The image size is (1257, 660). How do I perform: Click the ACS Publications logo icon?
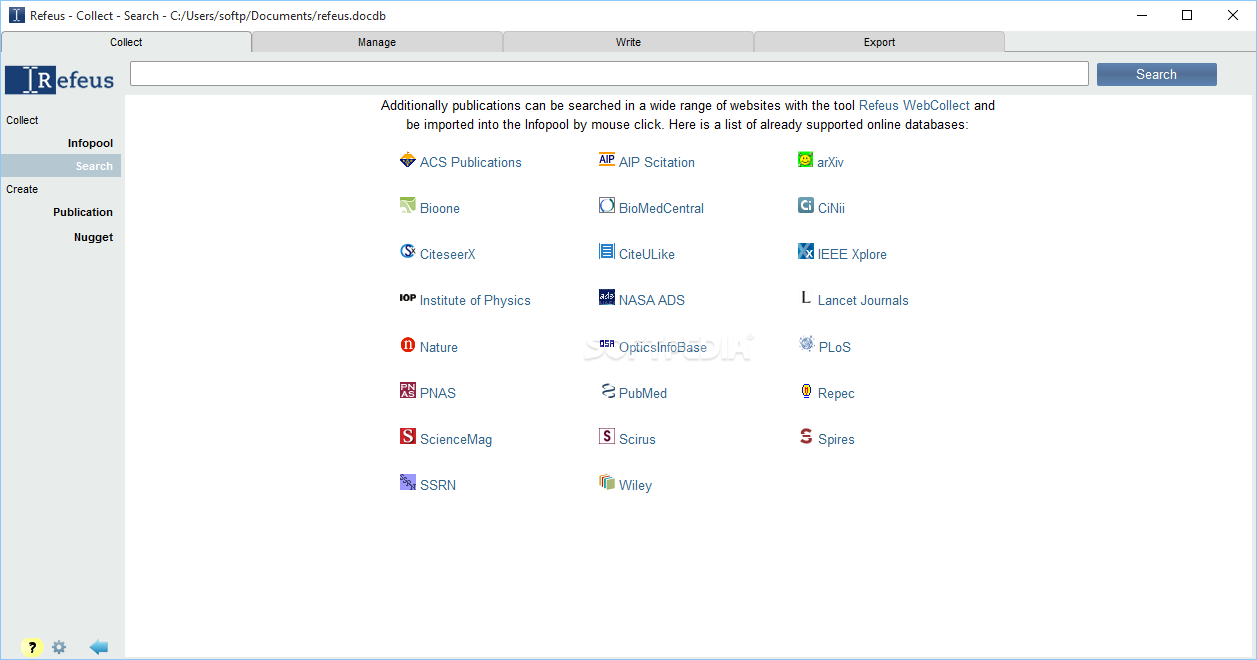tap(407, 160)
